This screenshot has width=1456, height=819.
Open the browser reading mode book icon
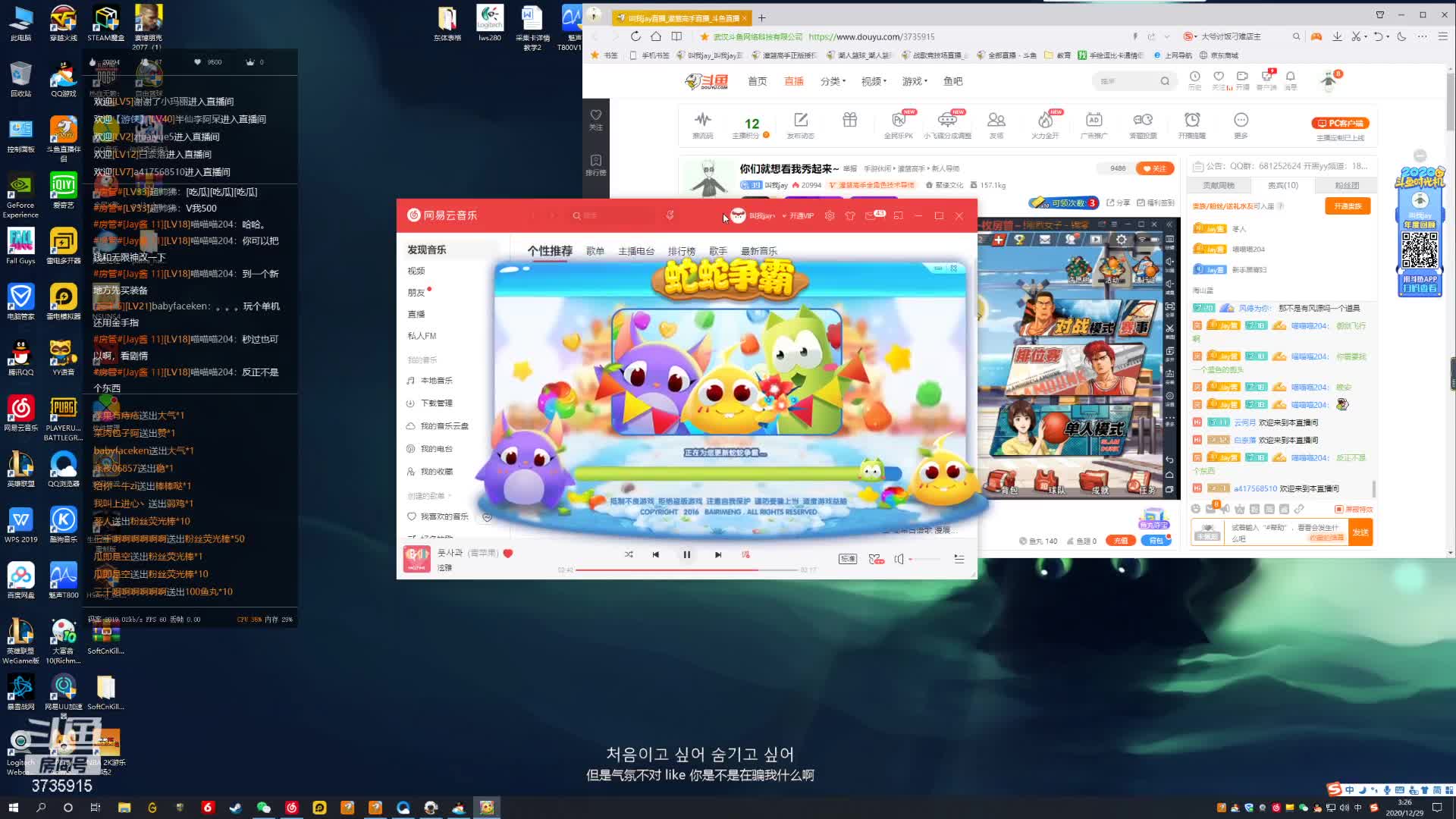[x=676, y=36]
